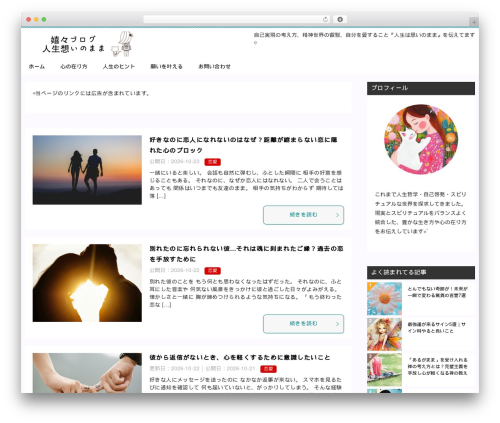
Task: Click red category tag on second article
Action: 212,271
